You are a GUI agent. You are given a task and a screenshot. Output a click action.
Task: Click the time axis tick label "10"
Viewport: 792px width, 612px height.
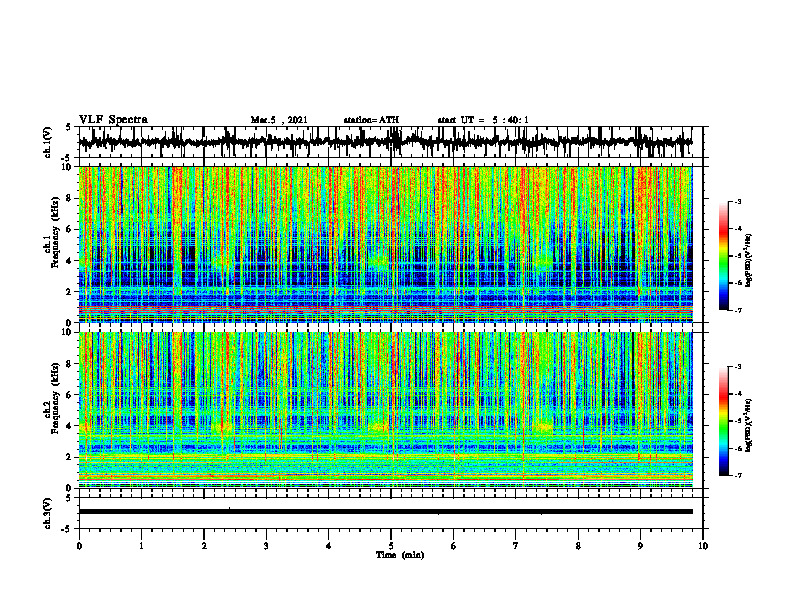coord(703,546)
